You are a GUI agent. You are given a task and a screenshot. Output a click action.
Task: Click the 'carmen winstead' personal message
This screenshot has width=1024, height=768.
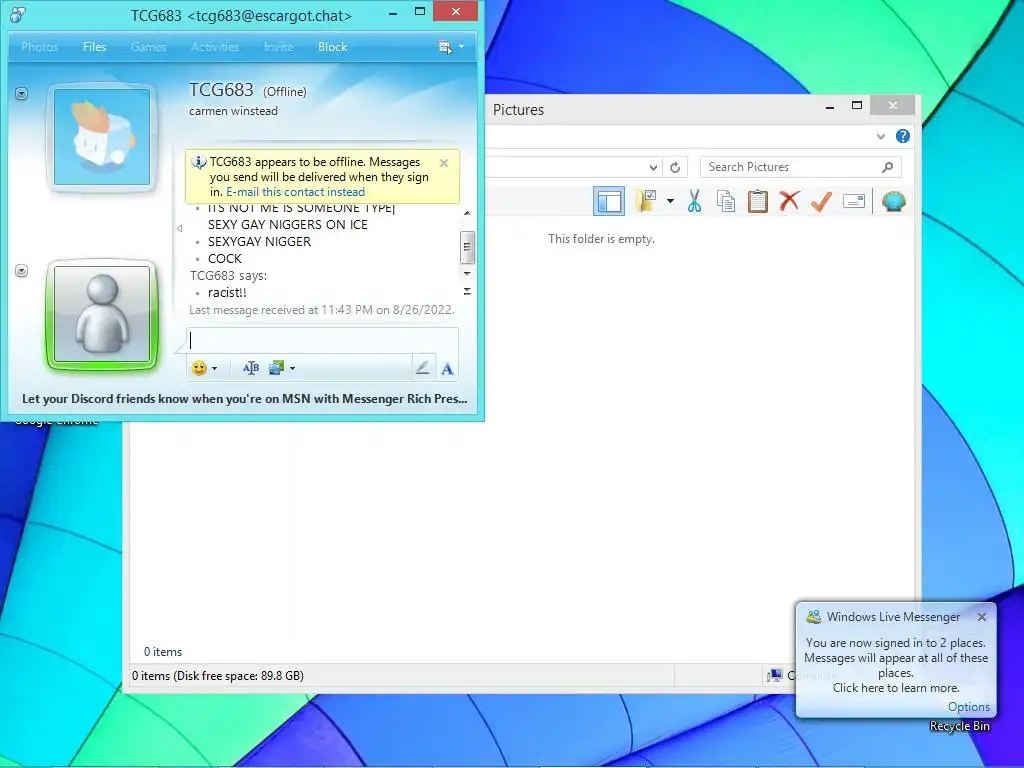coord(233,111)
